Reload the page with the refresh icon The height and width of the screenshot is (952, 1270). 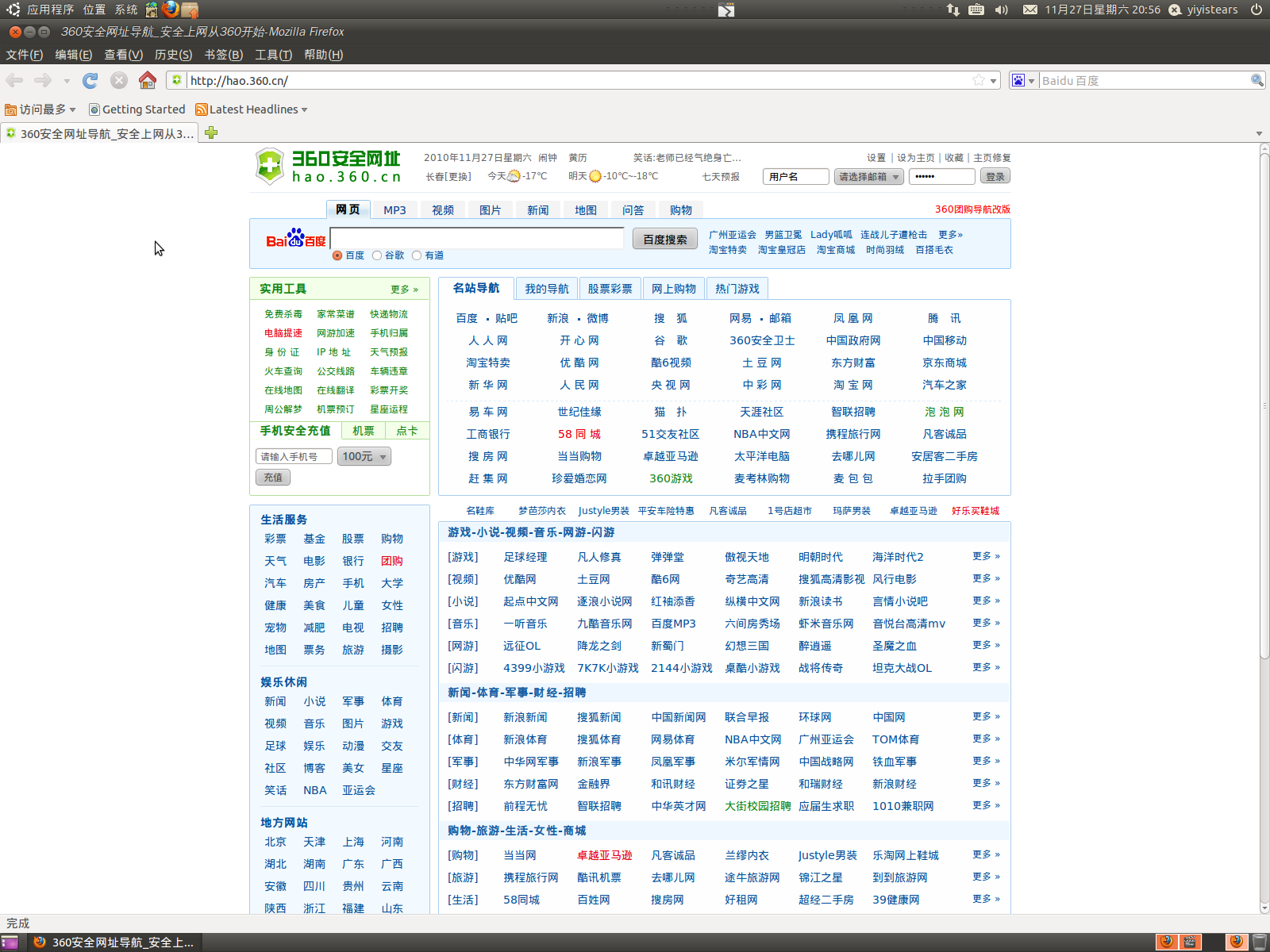pyautogui.click(x=90, y=80)
